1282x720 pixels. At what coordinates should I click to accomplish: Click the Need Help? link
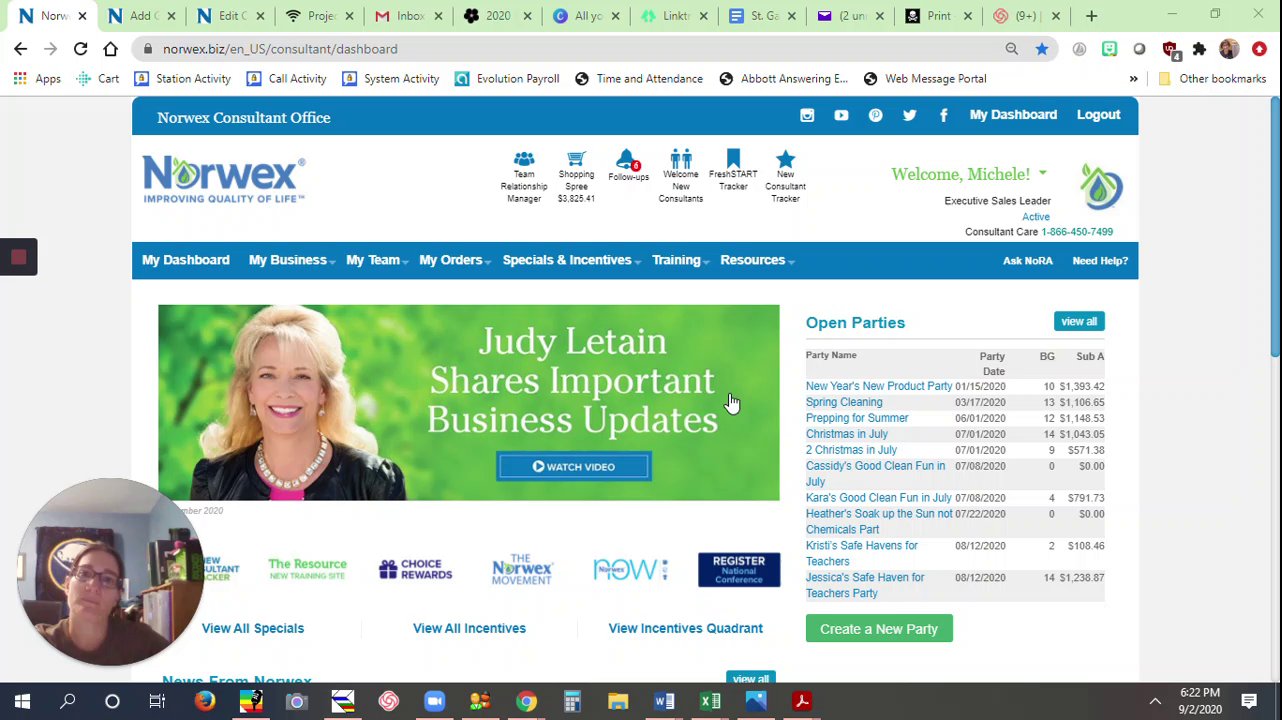pos(1100,261)
